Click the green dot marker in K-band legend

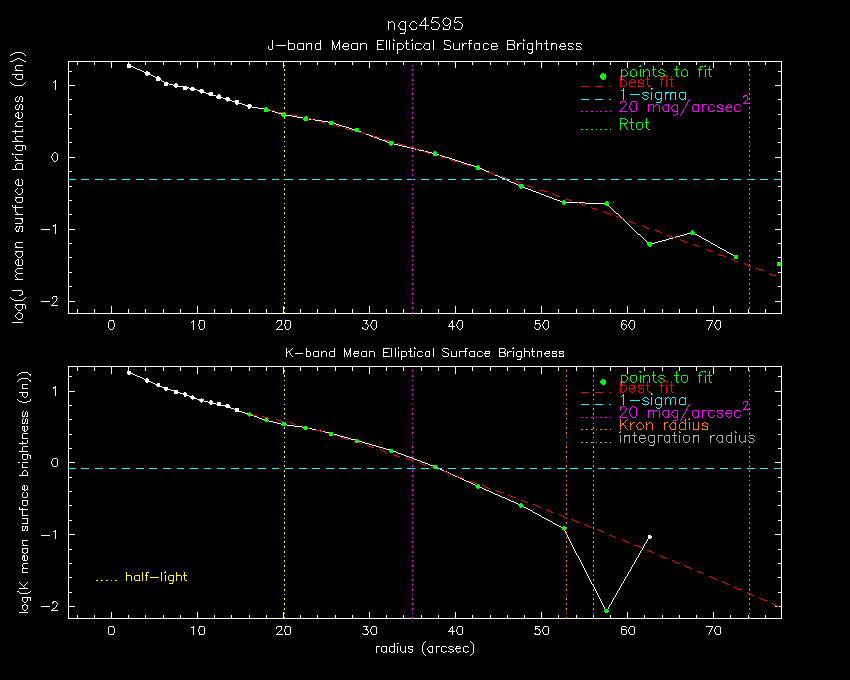coord(602,382)
